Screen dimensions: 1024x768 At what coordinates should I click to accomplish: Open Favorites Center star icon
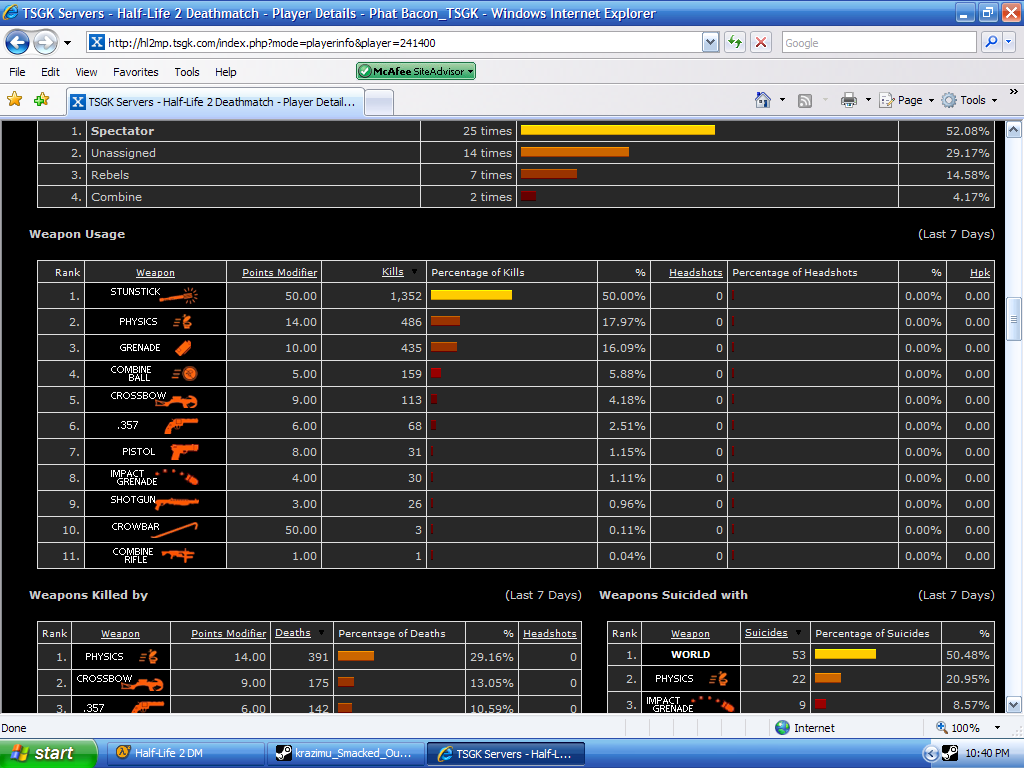click(14, 100)
